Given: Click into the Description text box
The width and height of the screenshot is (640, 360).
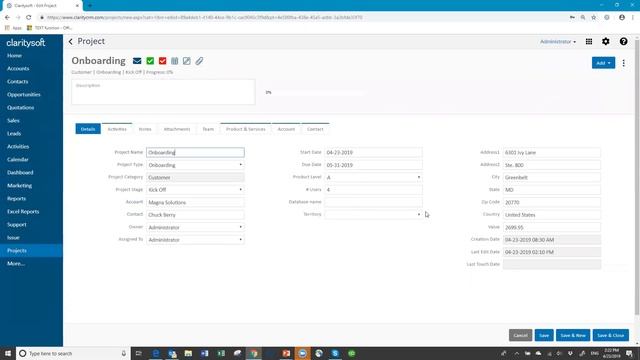Looking at the screenshot, I should (163, 92).
